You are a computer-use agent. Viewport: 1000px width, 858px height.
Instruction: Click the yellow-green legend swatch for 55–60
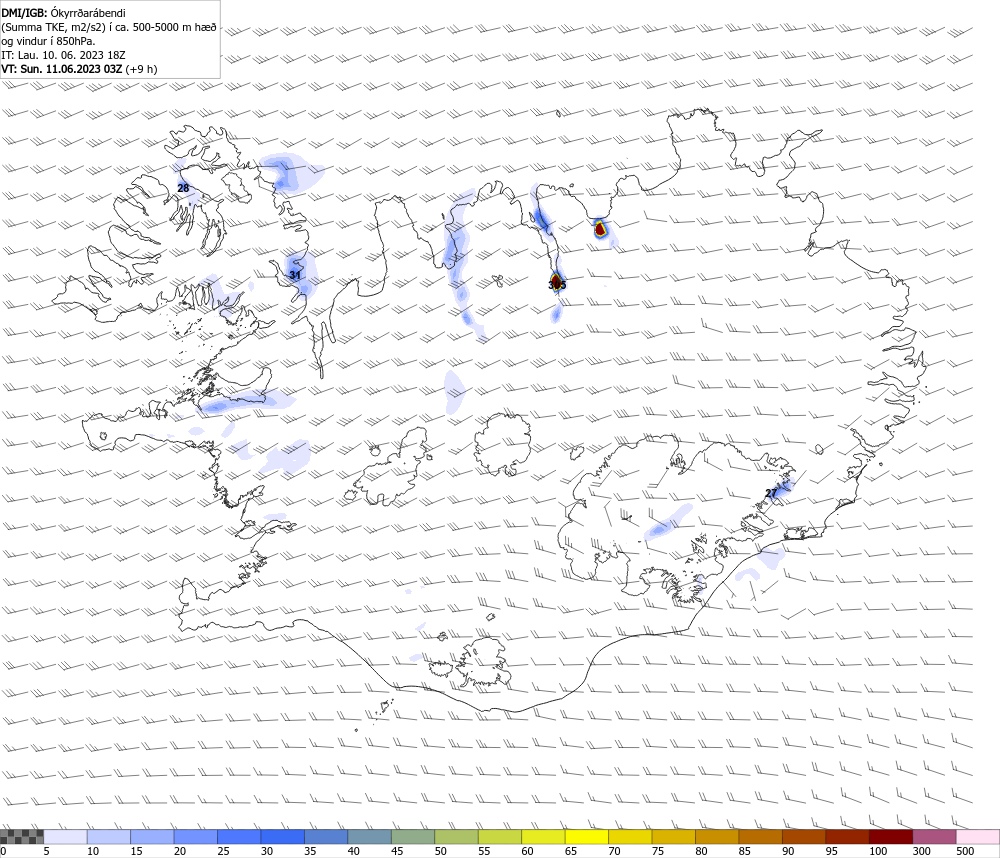[x=500, y=837]
